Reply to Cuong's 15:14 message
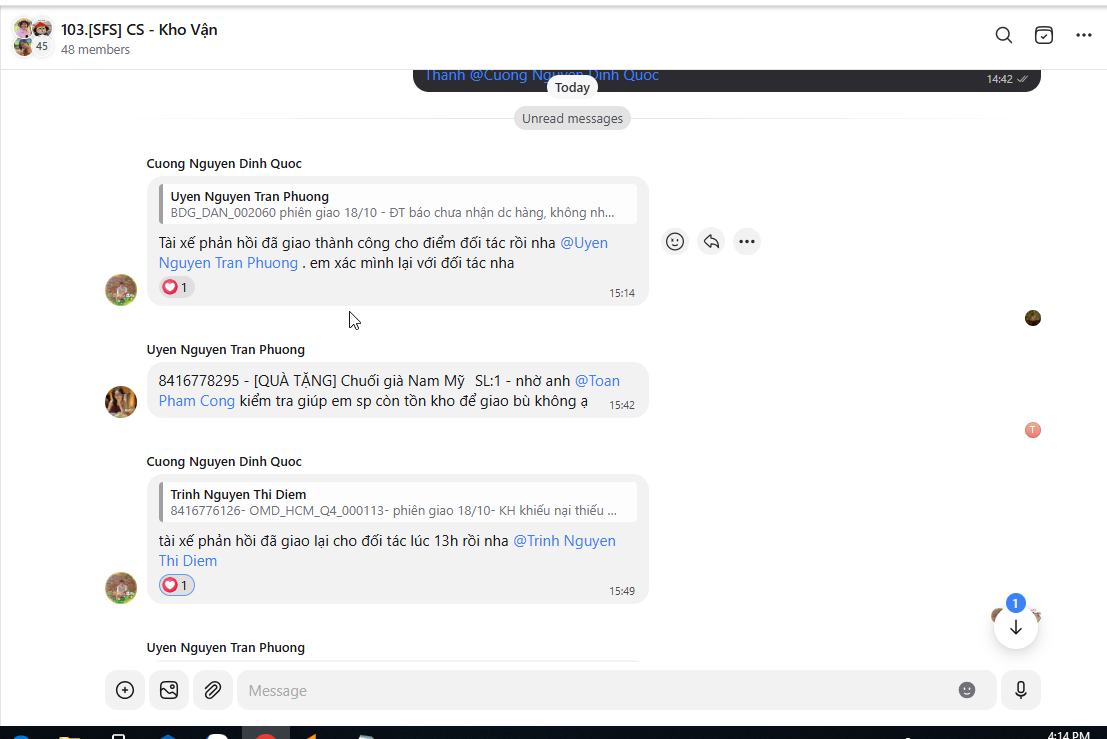 [711, 241]
